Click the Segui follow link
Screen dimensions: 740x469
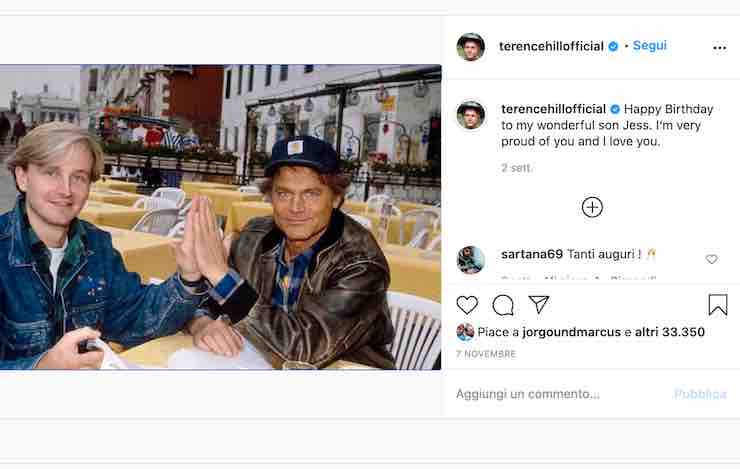click(649, 46)
